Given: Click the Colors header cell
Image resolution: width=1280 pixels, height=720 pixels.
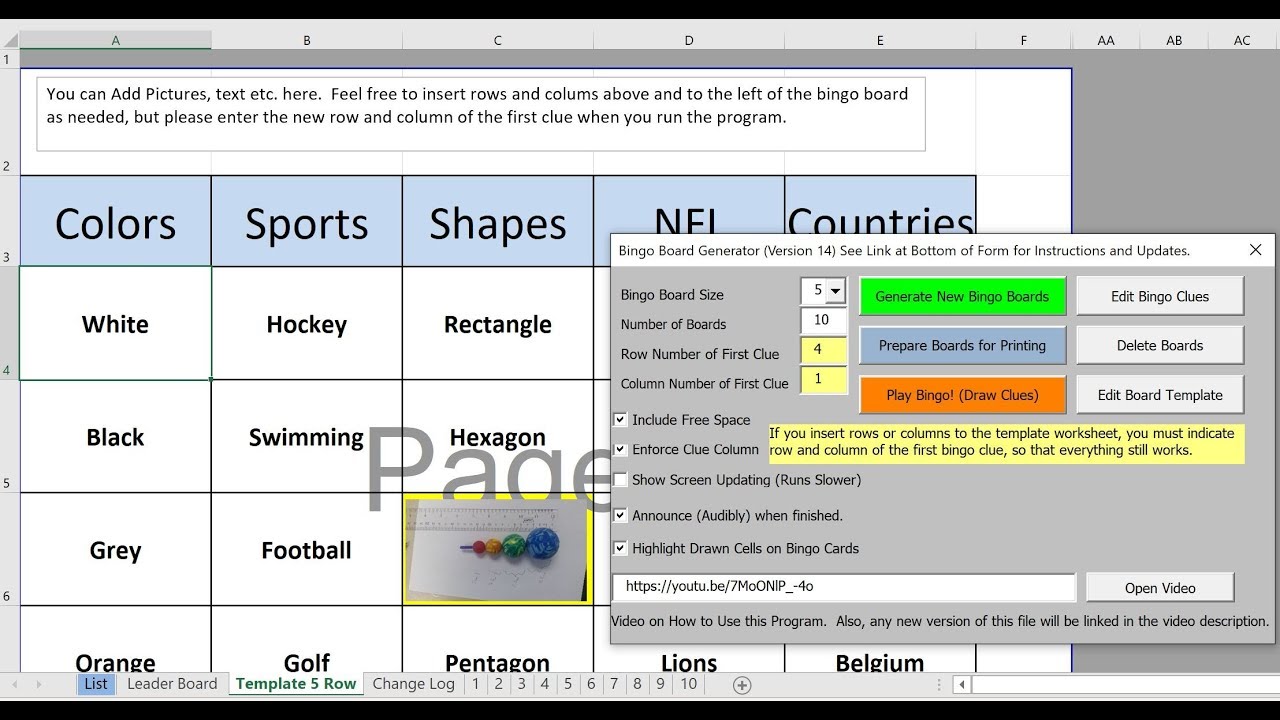Looking at the screenshot, I should (x=115, y=221).
